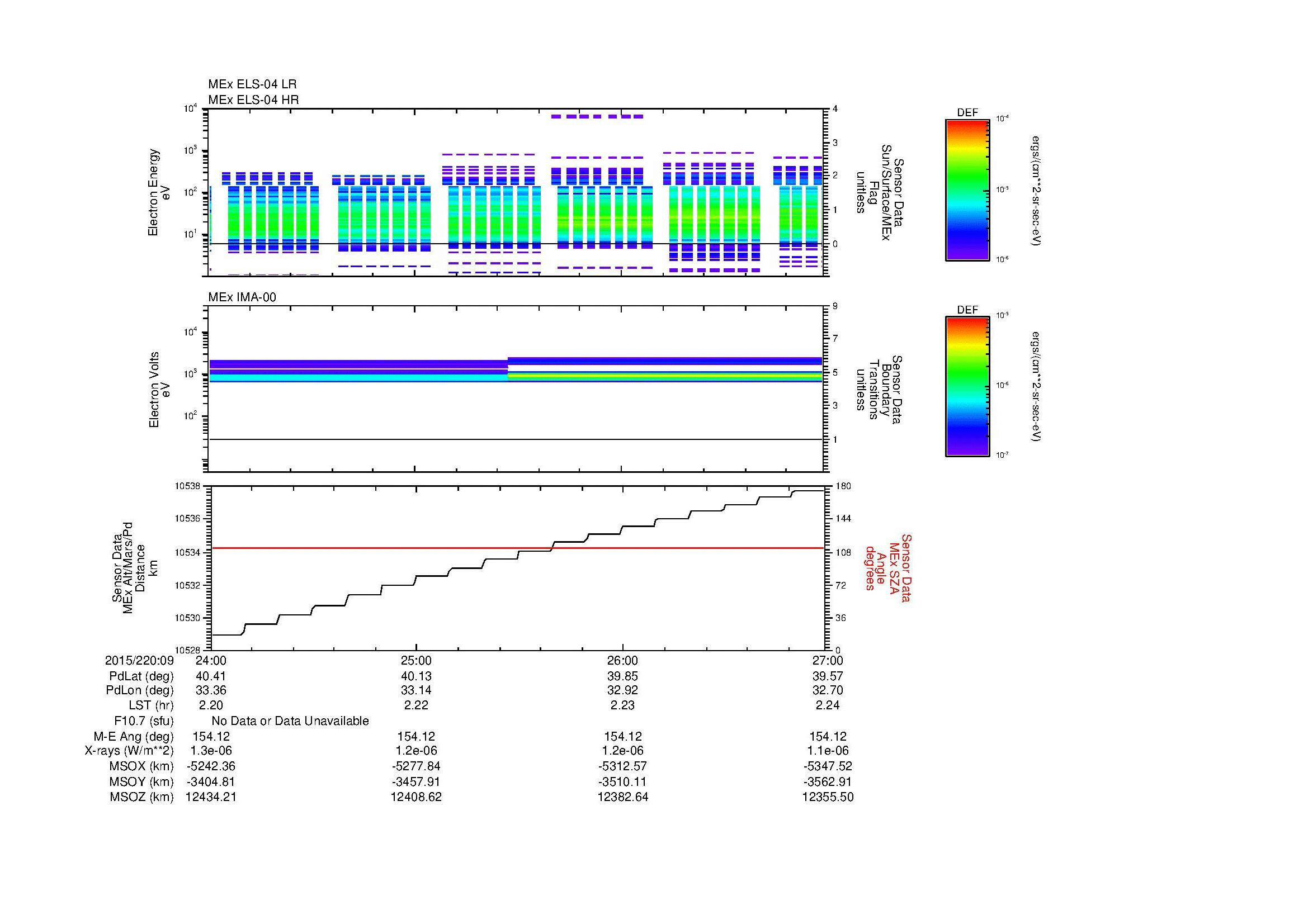Image resolution: width=1308 pixels, height=924 pixels.
Task: Click the MSOZ value 12355.50
Action: point(828,797)
